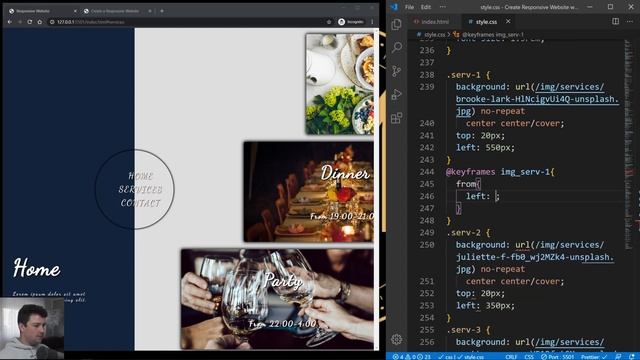This screenshot has height=360, width=640.
Task: Click the Prettier status bar item
Action: point(593,356)
